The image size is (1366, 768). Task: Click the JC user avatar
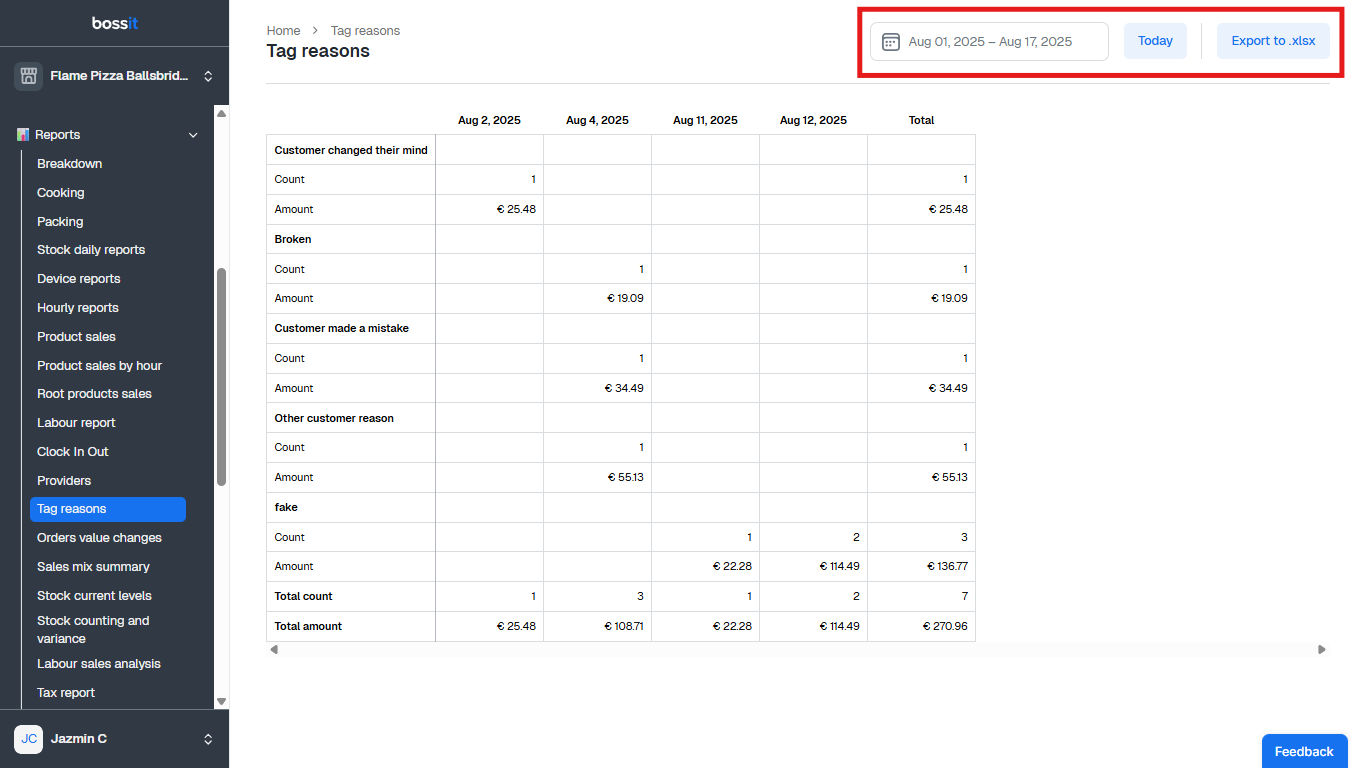click(x=28, y=739)
